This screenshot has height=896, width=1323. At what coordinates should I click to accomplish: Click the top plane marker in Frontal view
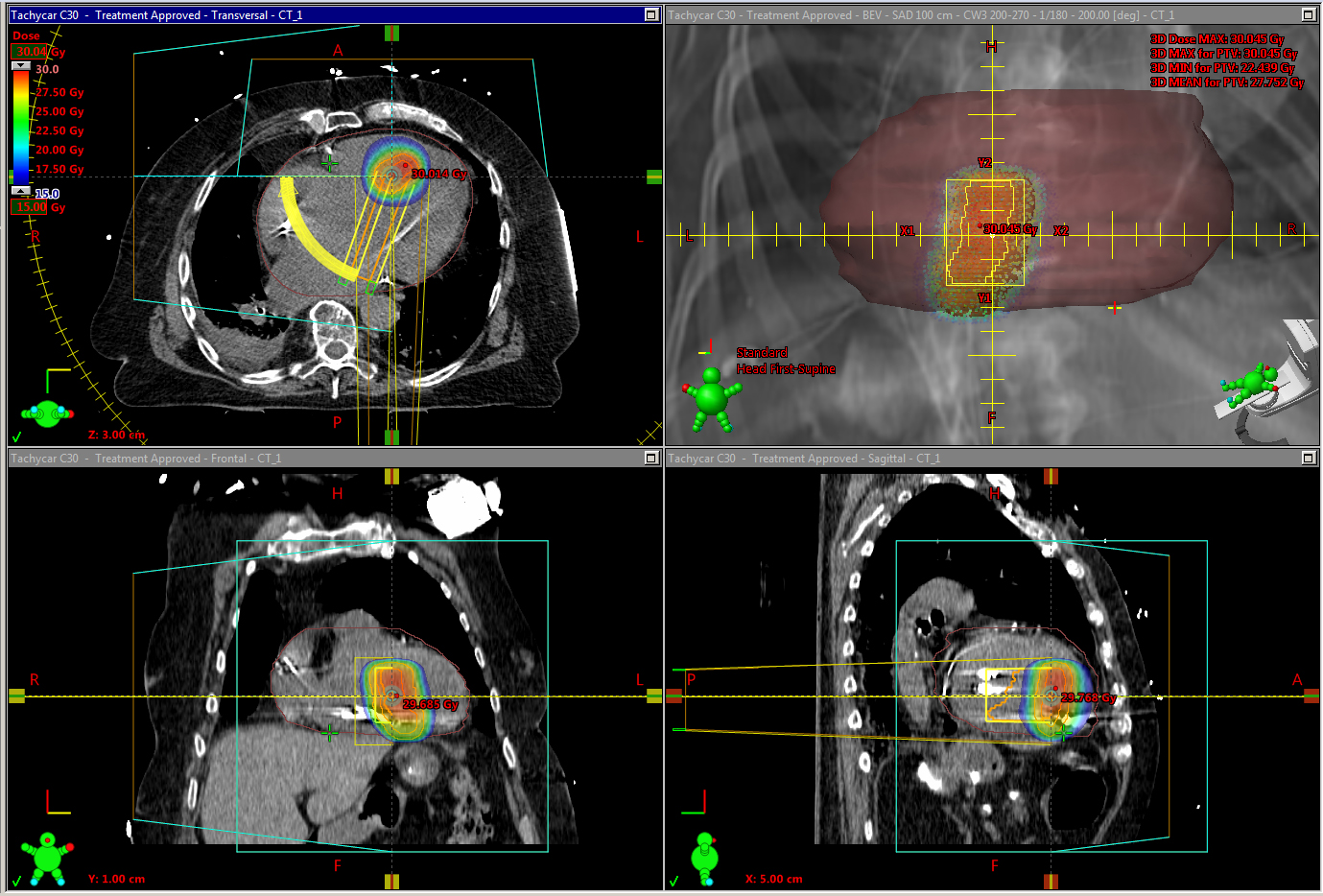(391, 476)
